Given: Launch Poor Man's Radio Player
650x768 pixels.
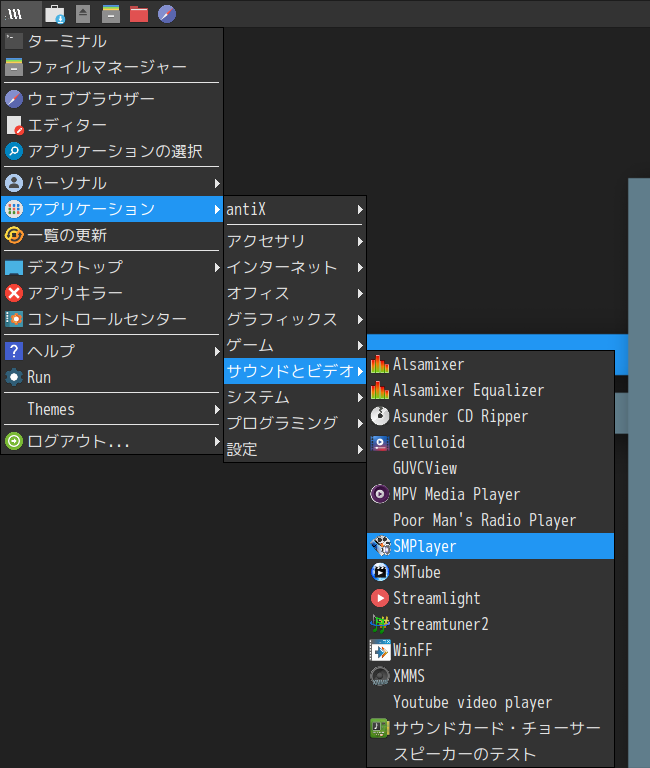Looking at the screenshot, I should tap(490, 520).
